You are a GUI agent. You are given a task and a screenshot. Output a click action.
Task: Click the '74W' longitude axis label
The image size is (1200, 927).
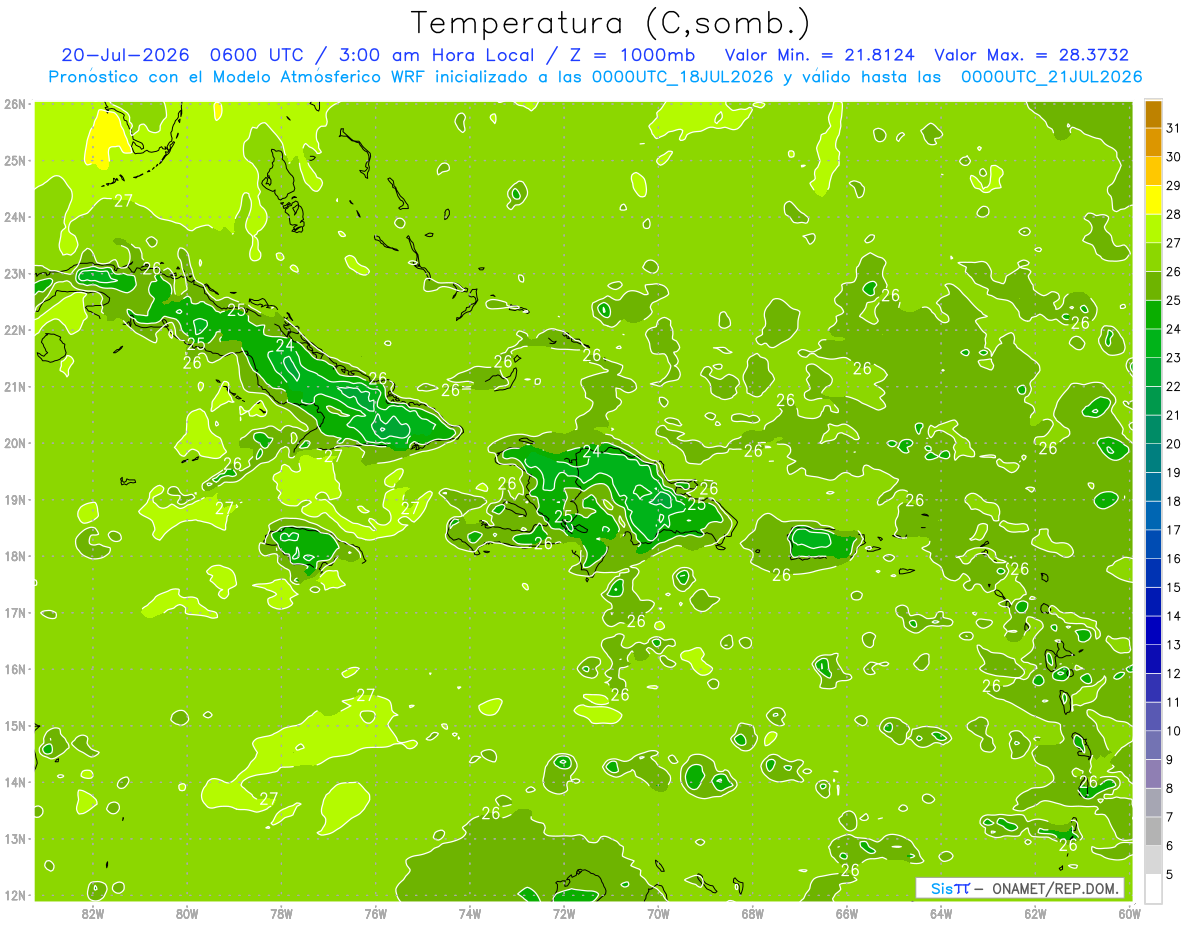470,913
